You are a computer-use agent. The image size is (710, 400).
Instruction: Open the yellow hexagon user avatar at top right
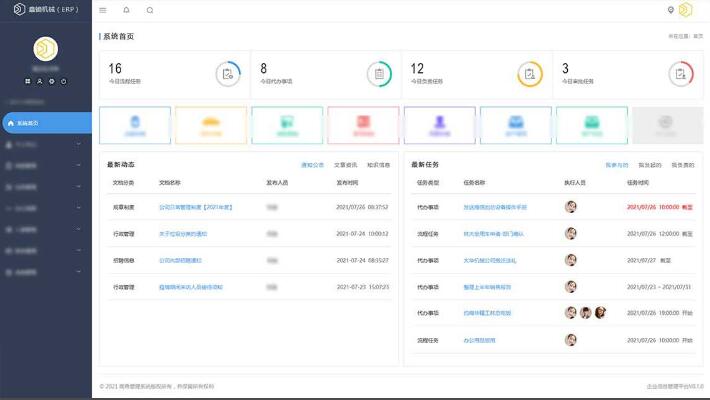[685, 10]
